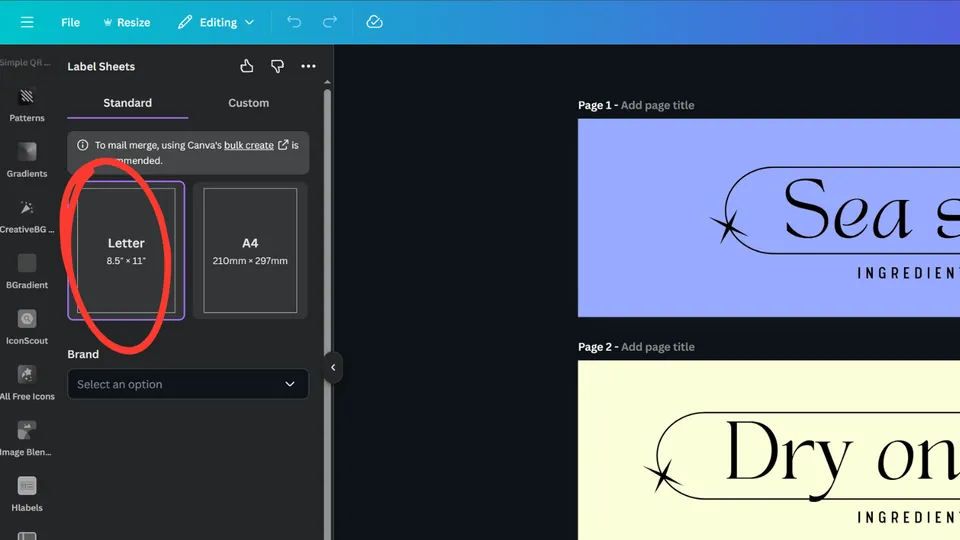Open the All Free Icons app
The image size is (960, 540).
click(27, 383)
